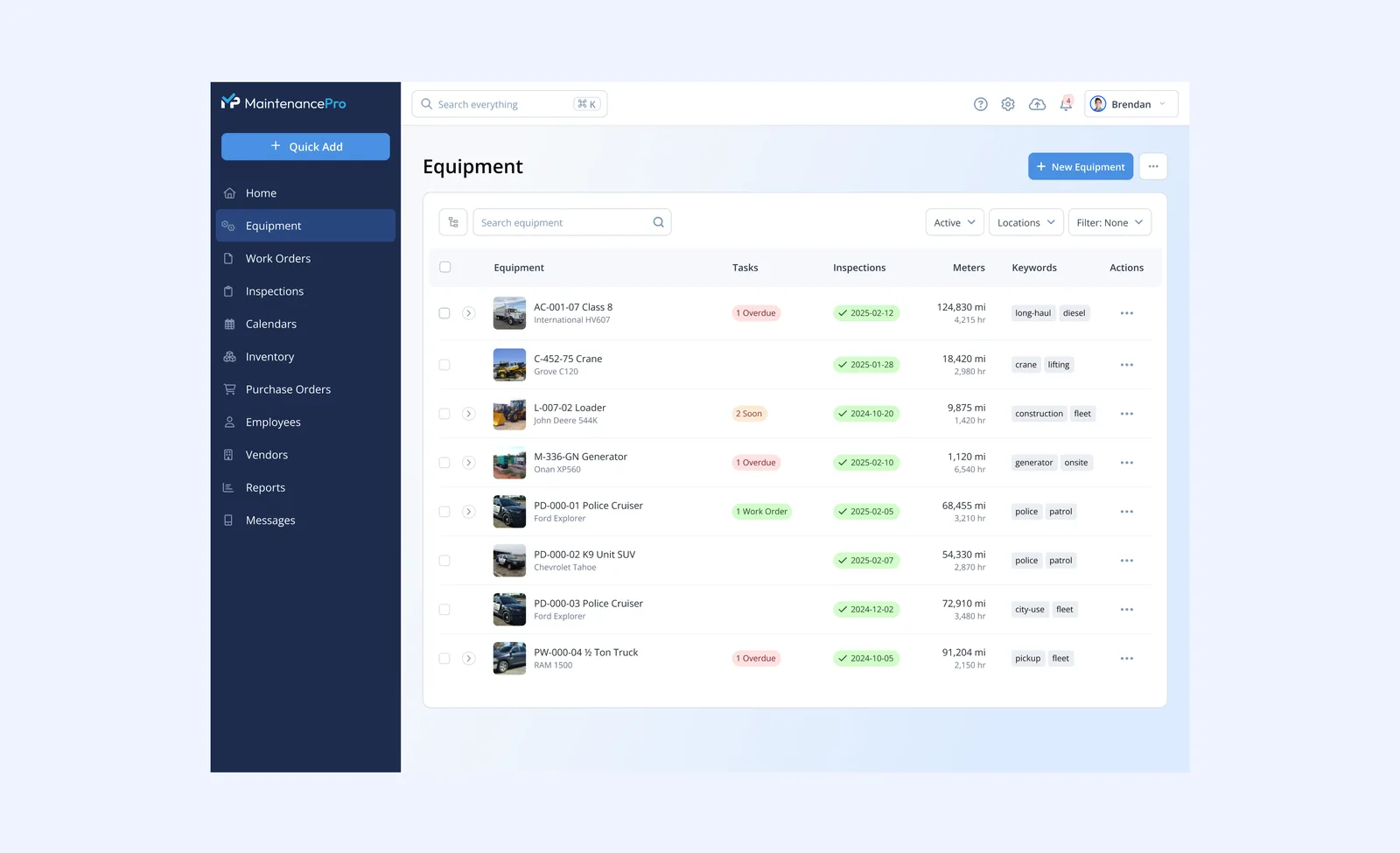1400x853 pixels.
Task: Expand the PW-000-04 ½ Ton Truck row
Action: (x=469, y=659)
